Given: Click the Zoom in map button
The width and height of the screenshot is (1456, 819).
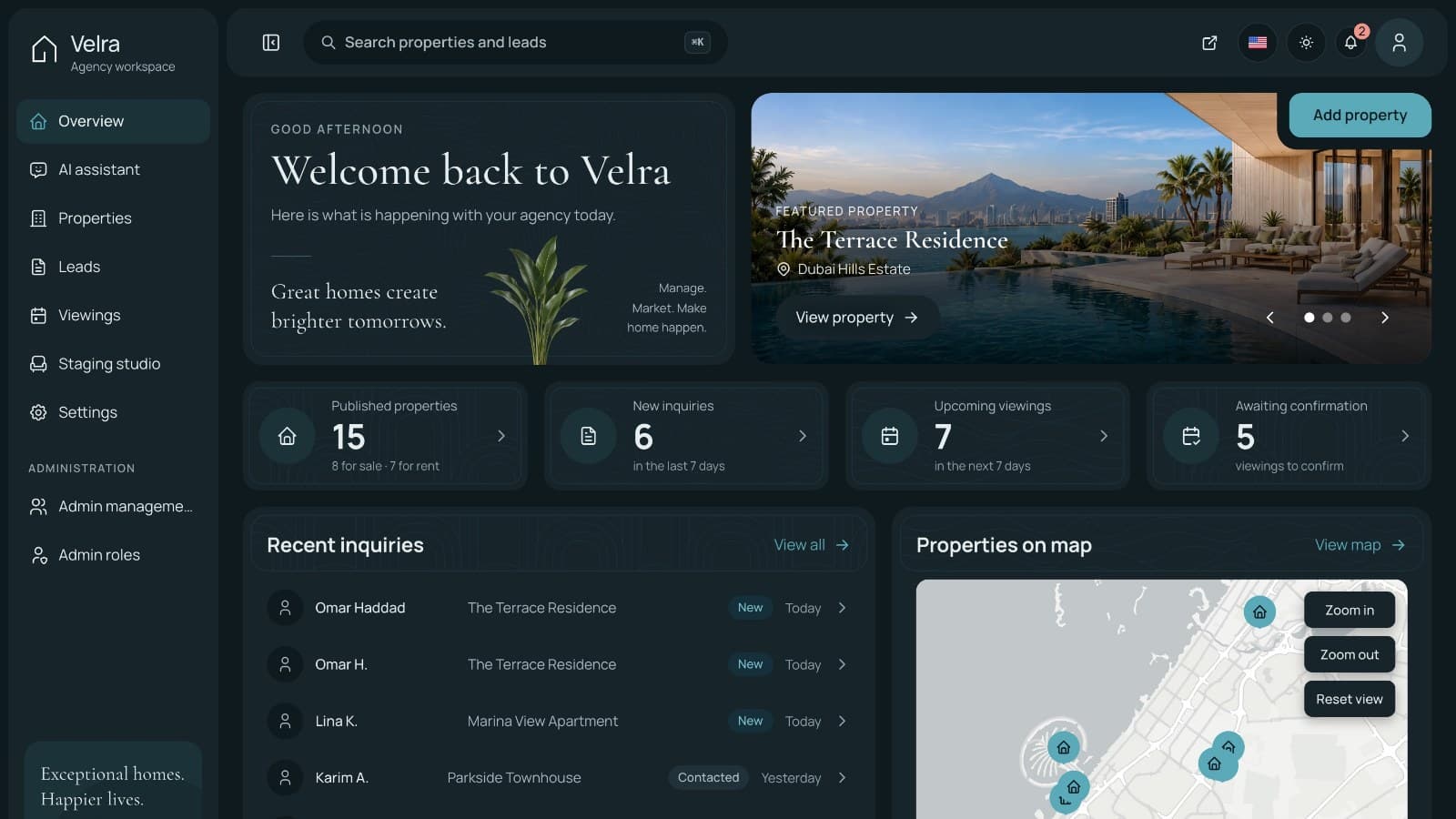Looking at the screenshot, I should [x=1350, y=610].
